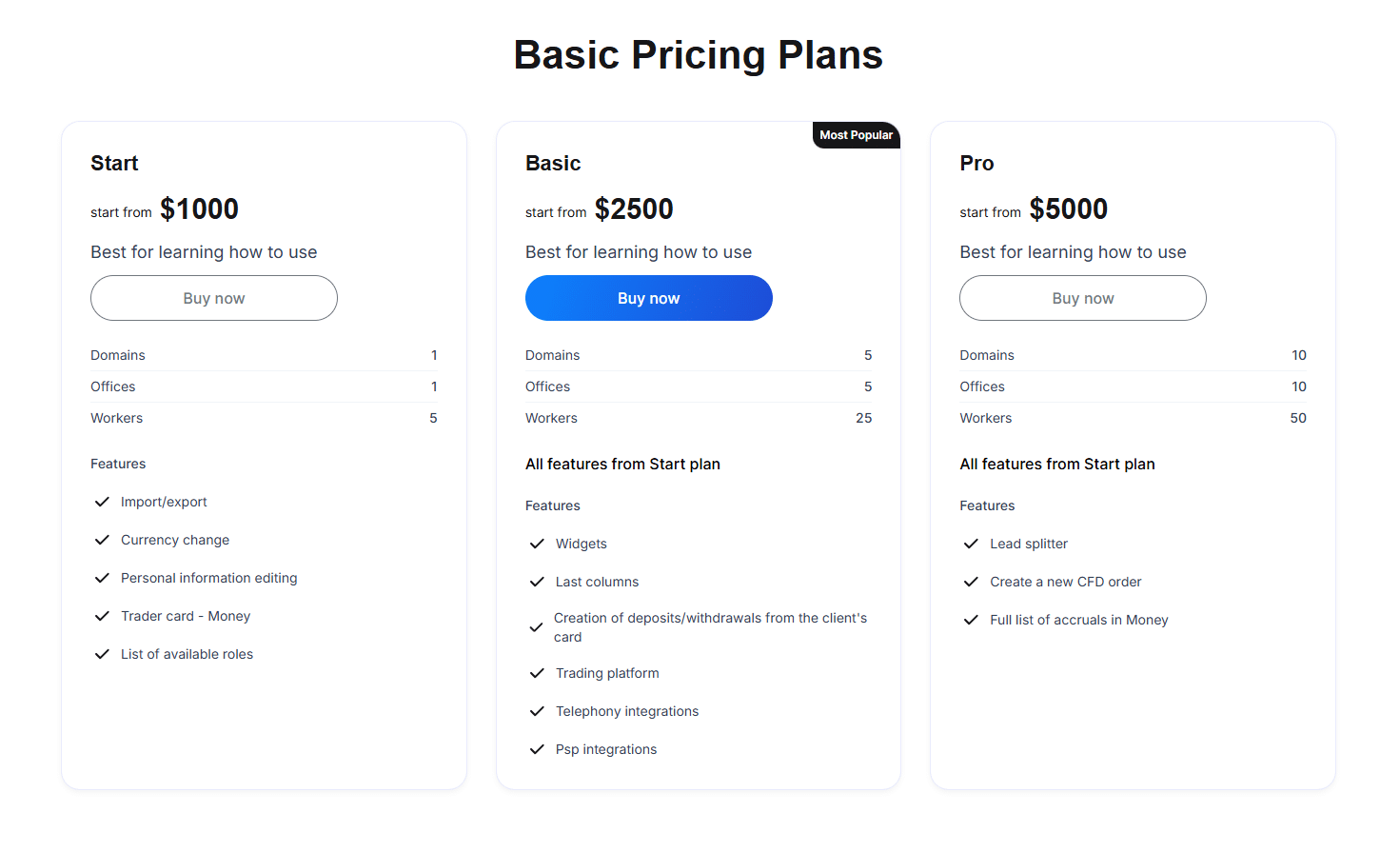Click the checkmark beside Create a new CFD order

point(971,582)
